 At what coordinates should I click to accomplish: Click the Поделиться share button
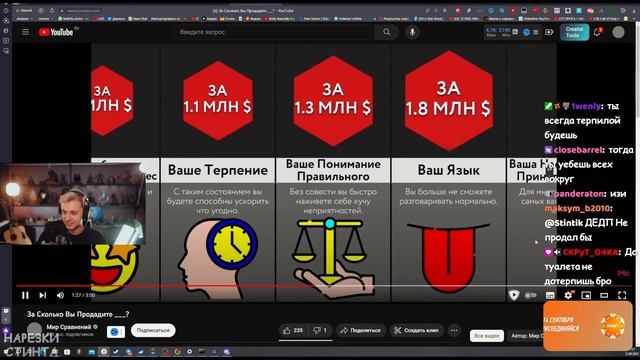(x=361, y=330)
